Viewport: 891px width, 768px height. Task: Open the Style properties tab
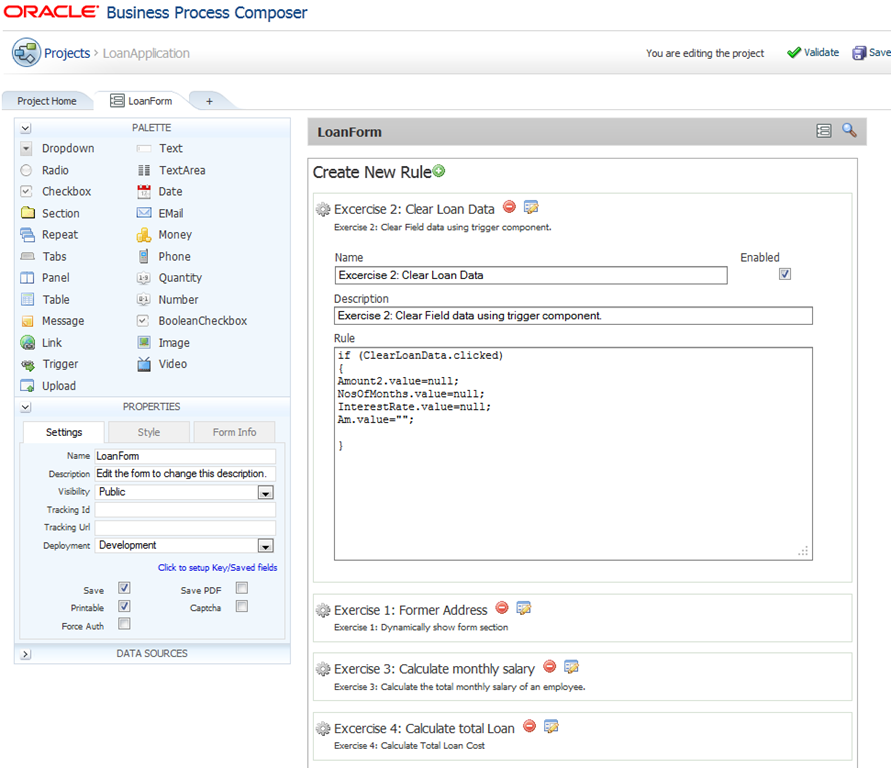148,432
